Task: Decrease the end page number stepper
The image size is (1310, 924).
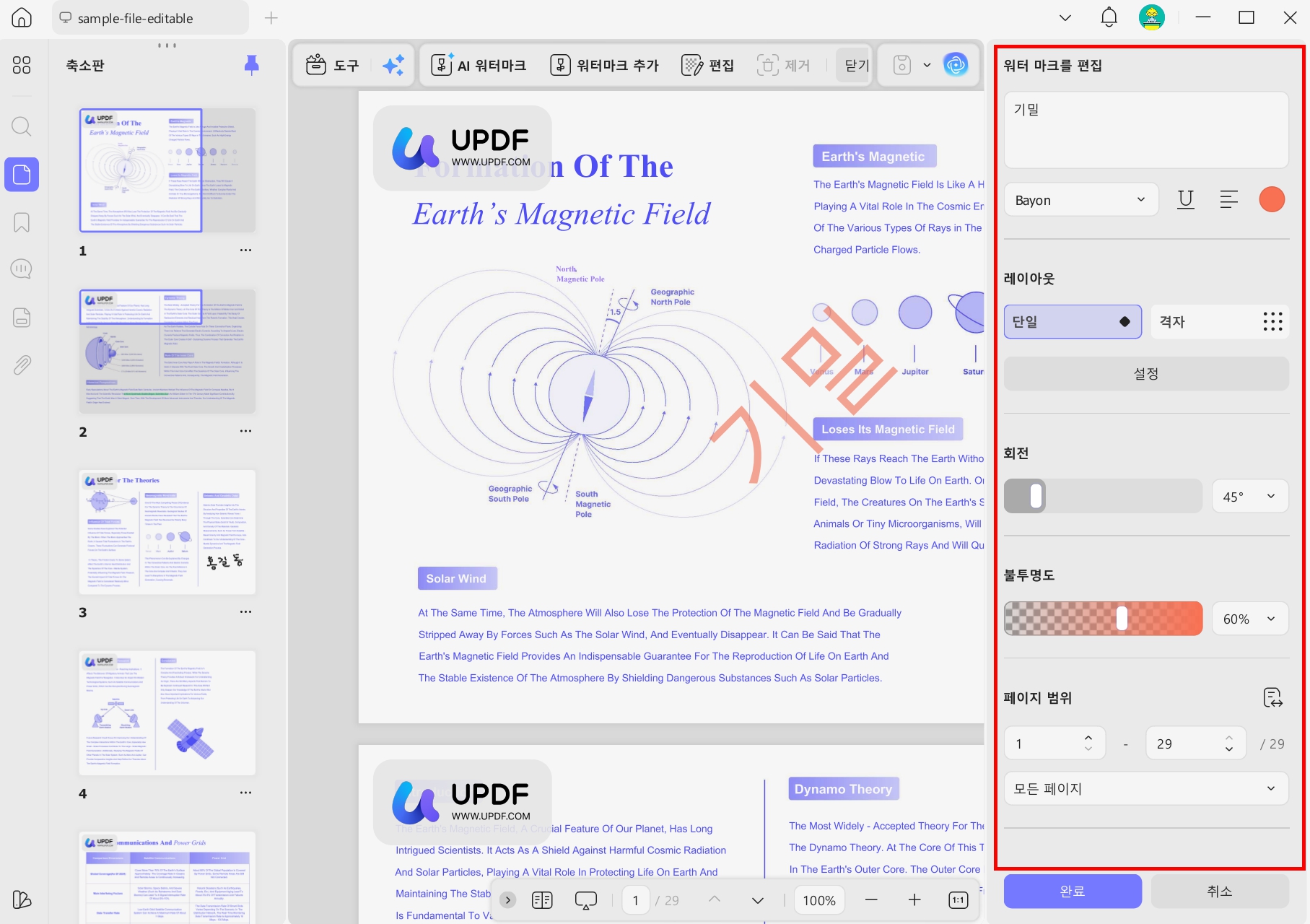Action: tap(1229, 750)
